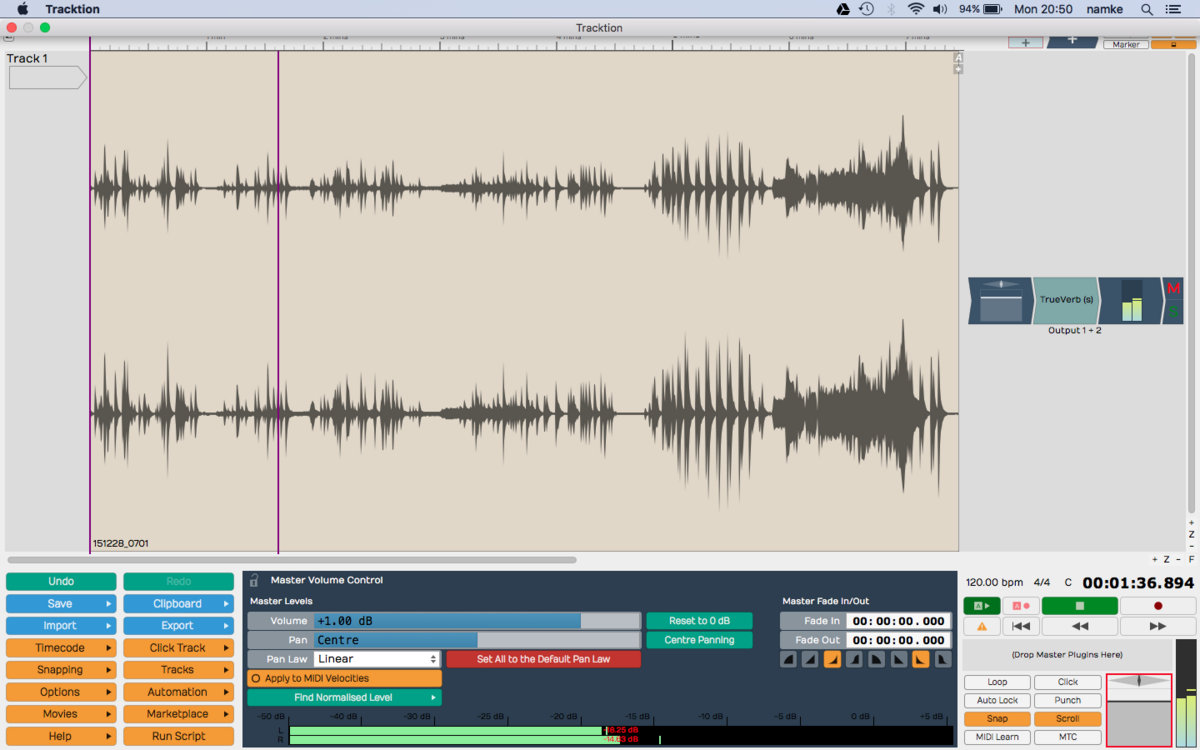Open the Tracktion menu in menu bar
Viewport: 1200px width, 750px height.
click(72, 9)
